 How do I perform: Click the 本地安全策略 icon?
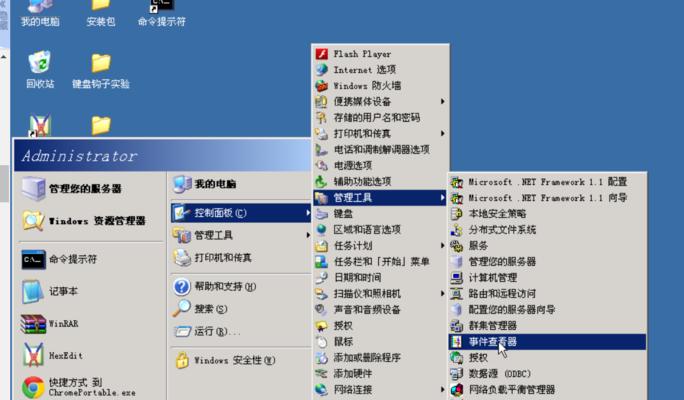[457, 214]
